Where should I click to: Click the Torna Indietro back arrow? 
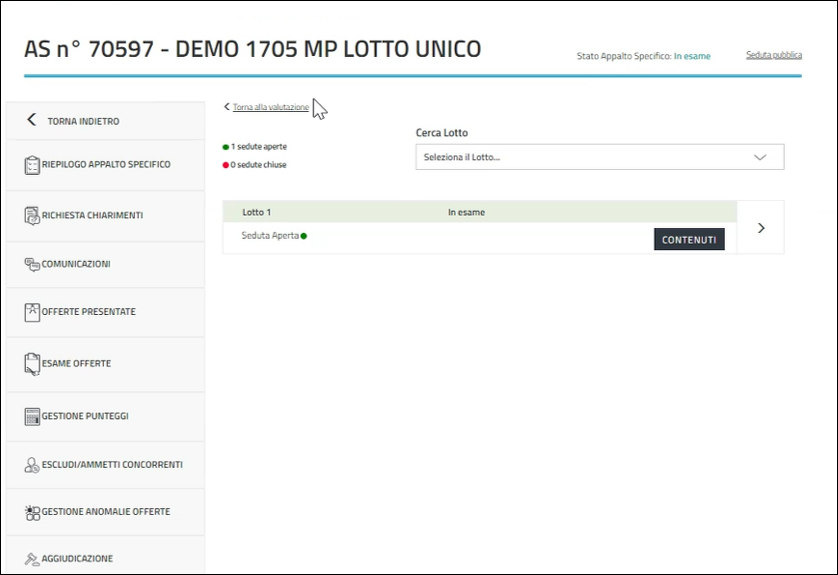coord(31,121)
